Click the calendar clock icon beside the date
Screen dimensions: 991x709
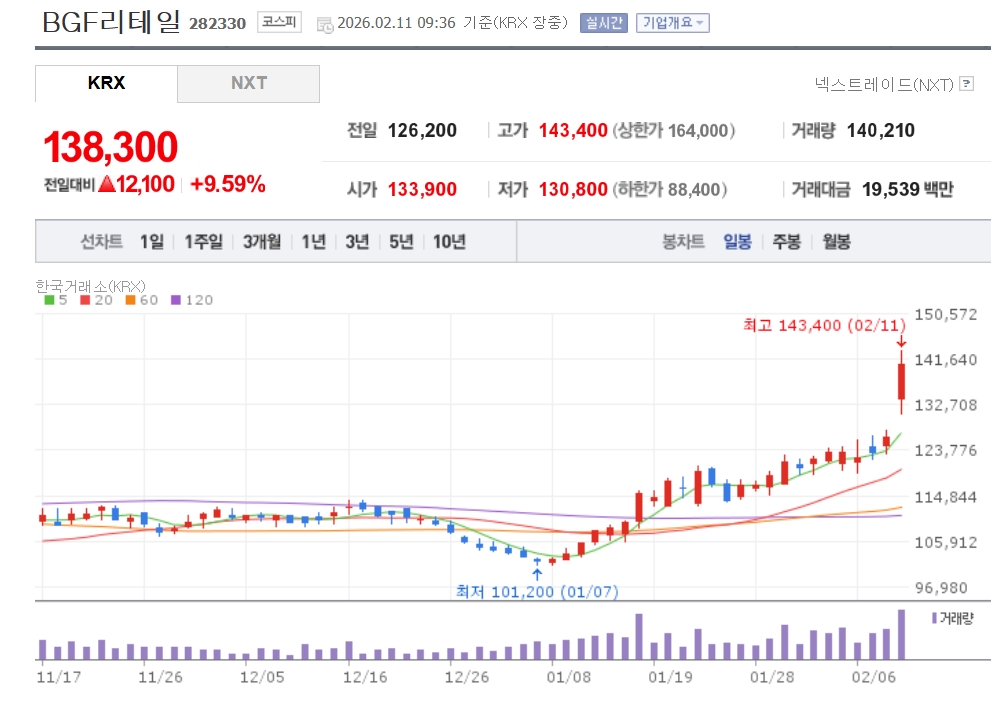325,25
